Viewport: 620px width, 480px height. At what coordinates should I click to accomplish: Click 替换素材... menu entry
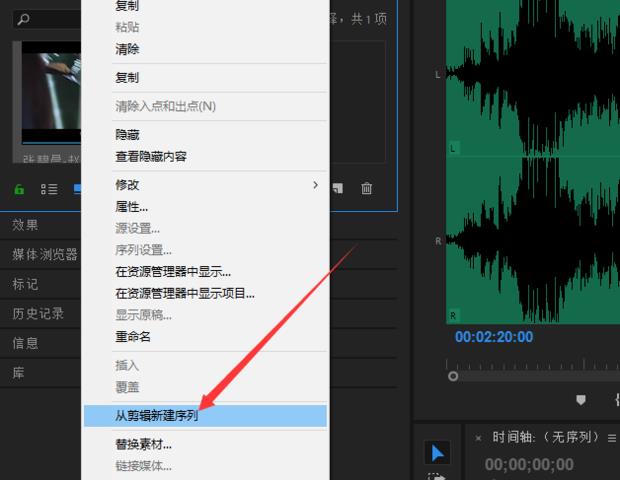pos(144,444)
